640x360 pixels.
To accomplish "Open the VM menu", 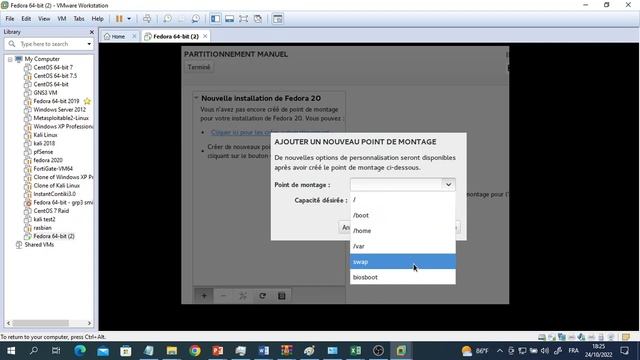I will click(x=62, y=19).
